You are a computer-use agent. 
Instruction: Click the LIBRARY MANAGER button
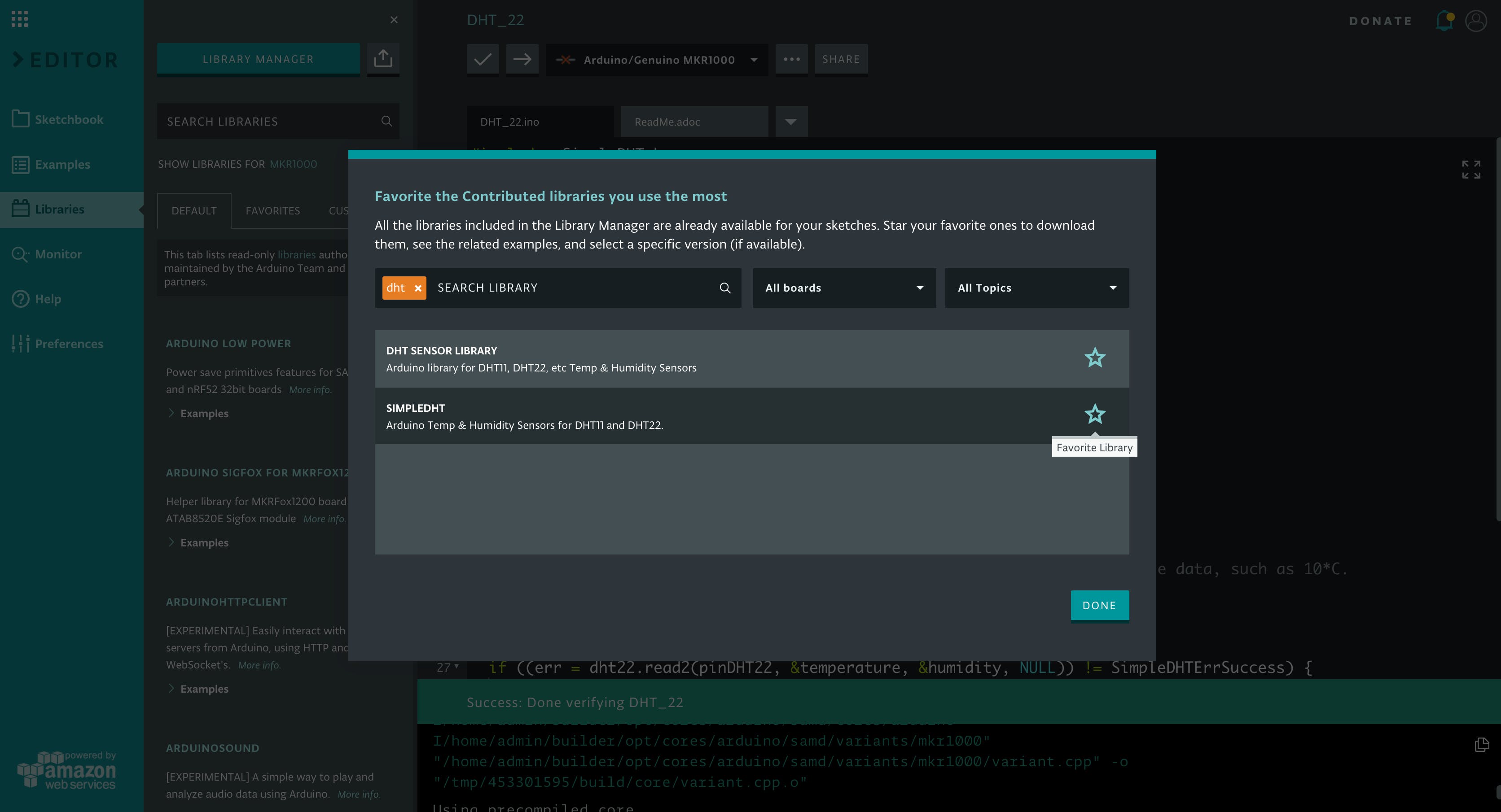258,59
